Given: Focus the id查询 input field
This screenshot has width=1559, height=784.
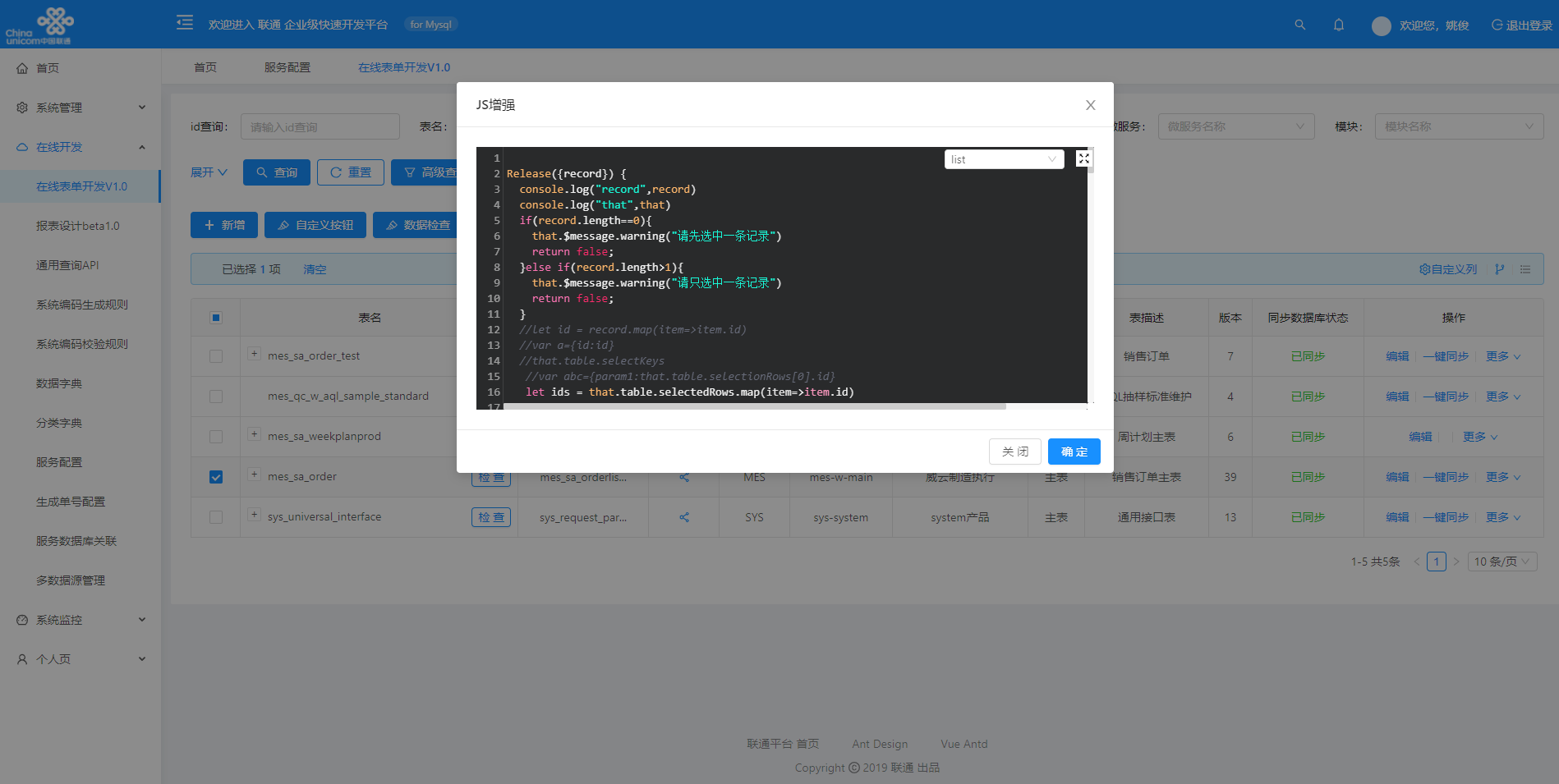Looking at the screenshot, I should (x=320, y=126).
